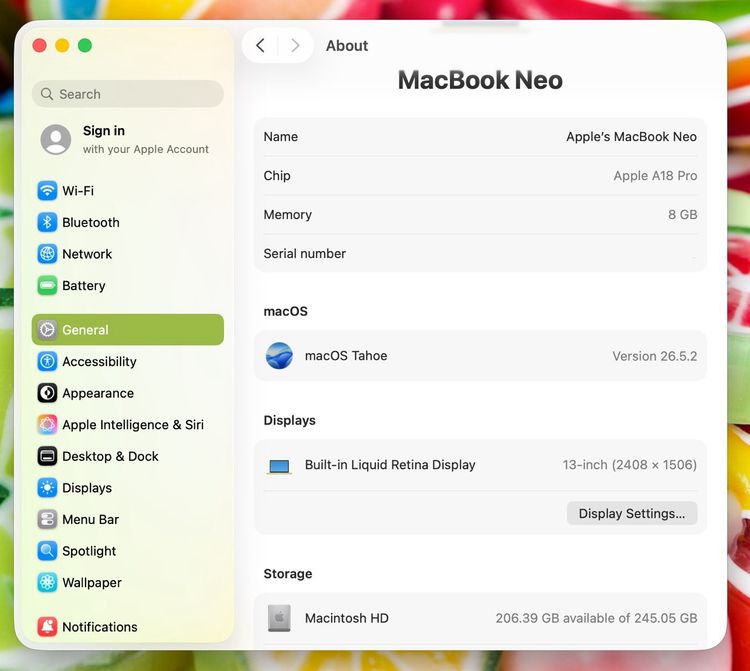Click the About title
The image size is (750, 671).
(347, 46)
